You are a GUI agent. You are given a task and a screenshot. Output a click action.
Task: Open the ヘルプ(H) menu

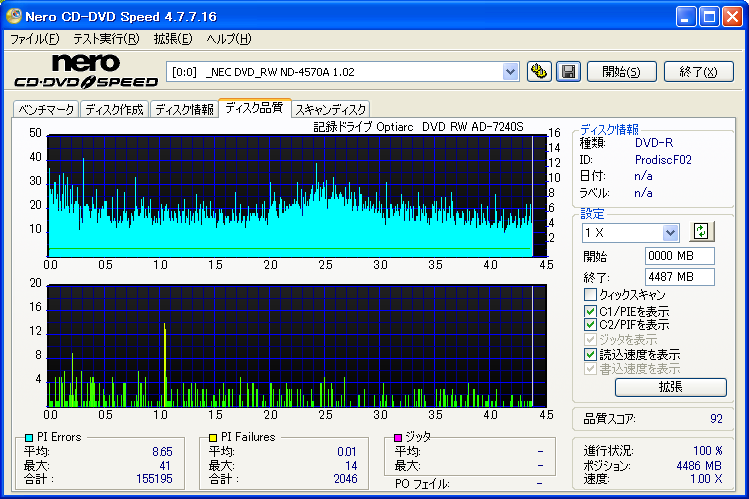point(228,39)
